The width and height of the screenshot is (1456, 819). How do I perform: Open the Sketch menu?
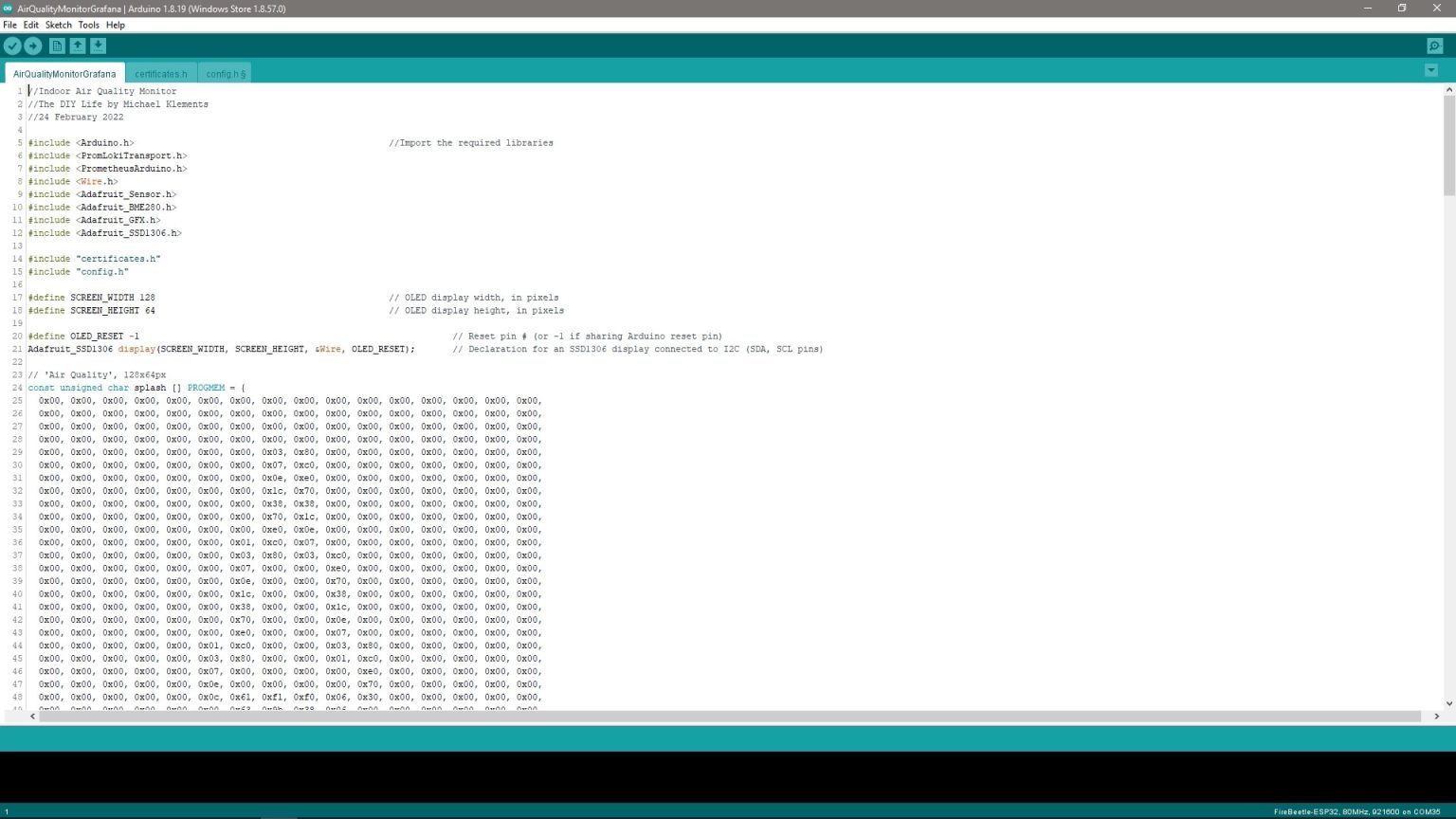[59, 25]
